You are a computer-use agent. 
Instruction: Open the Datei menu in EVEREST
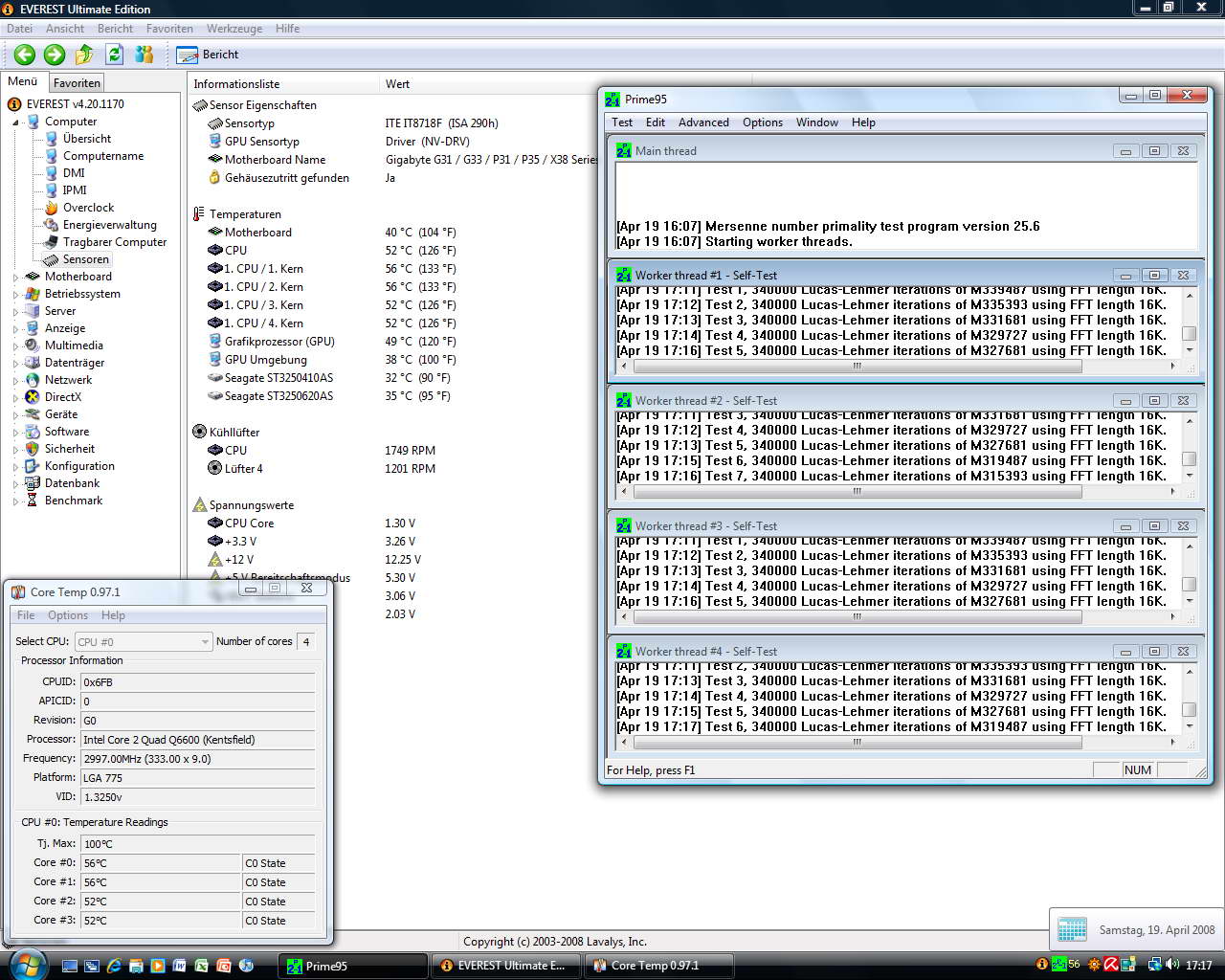19,29
